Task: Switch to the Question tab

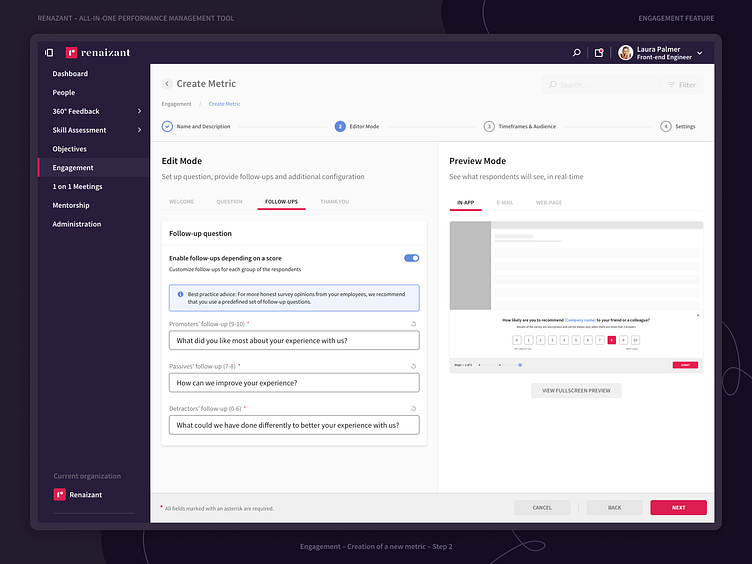Action: coord(229,202)
